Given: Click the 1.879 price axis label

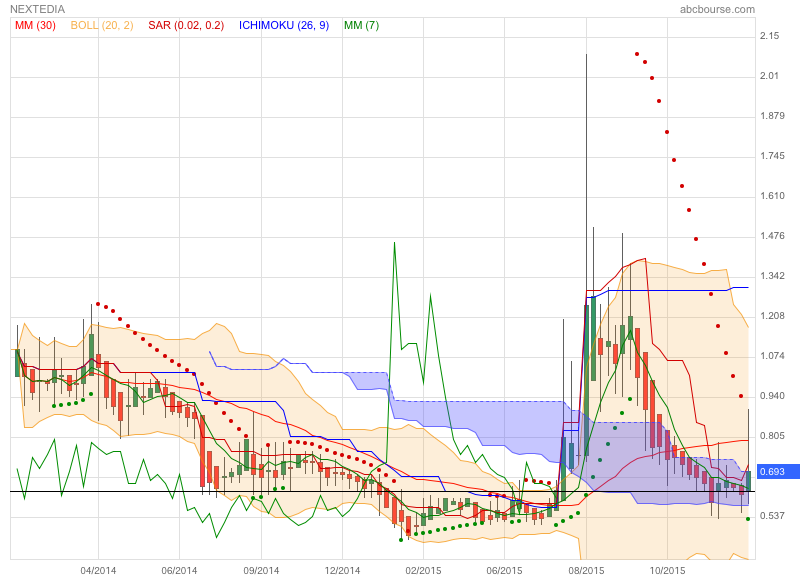Looking at the screenshot, I should (772, 116).
